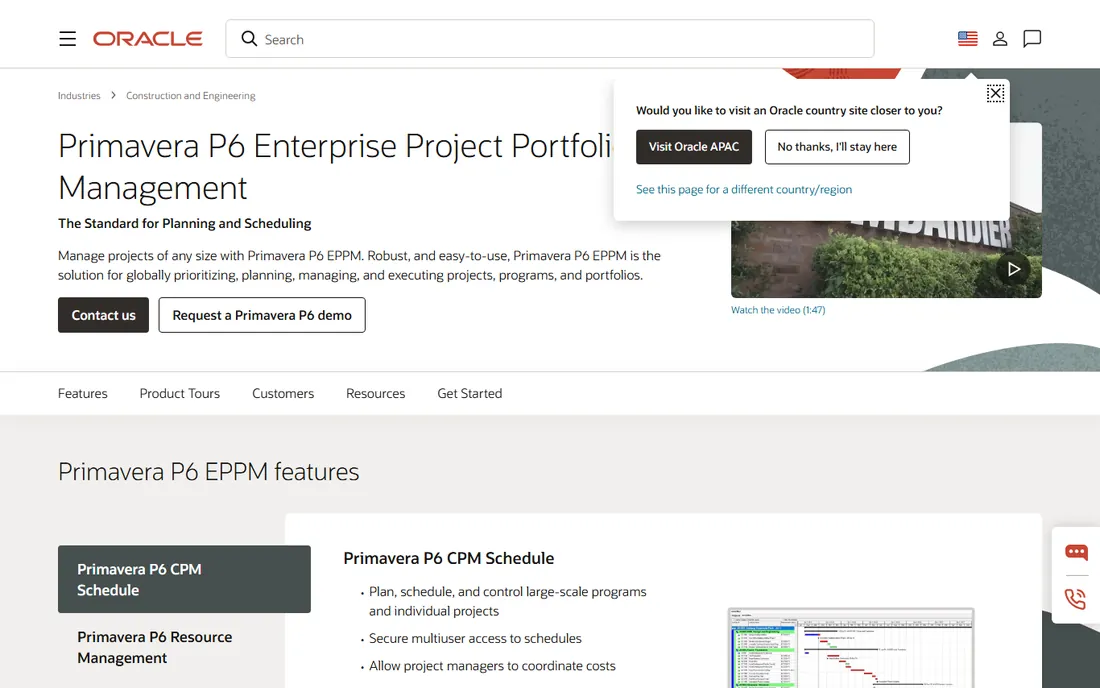Open the US flag country selector
The image size is (1100, 688).
click(967, 39)
